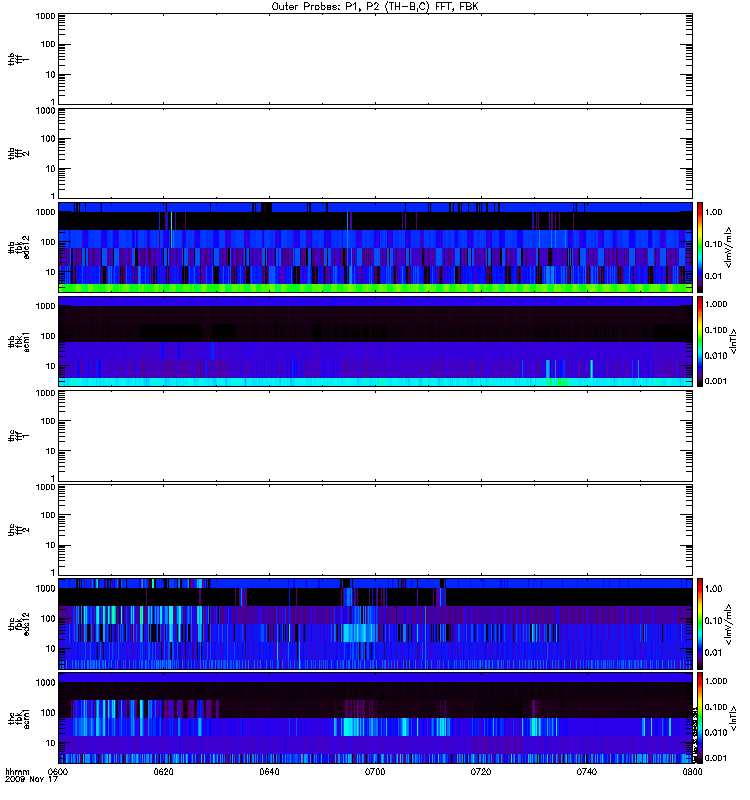Click the plot title "Outer Probes: P1, P2 (TH-B,C) FFT, FBK"
Viewport: 750px width, 800px height.
(x=375, y=7)
